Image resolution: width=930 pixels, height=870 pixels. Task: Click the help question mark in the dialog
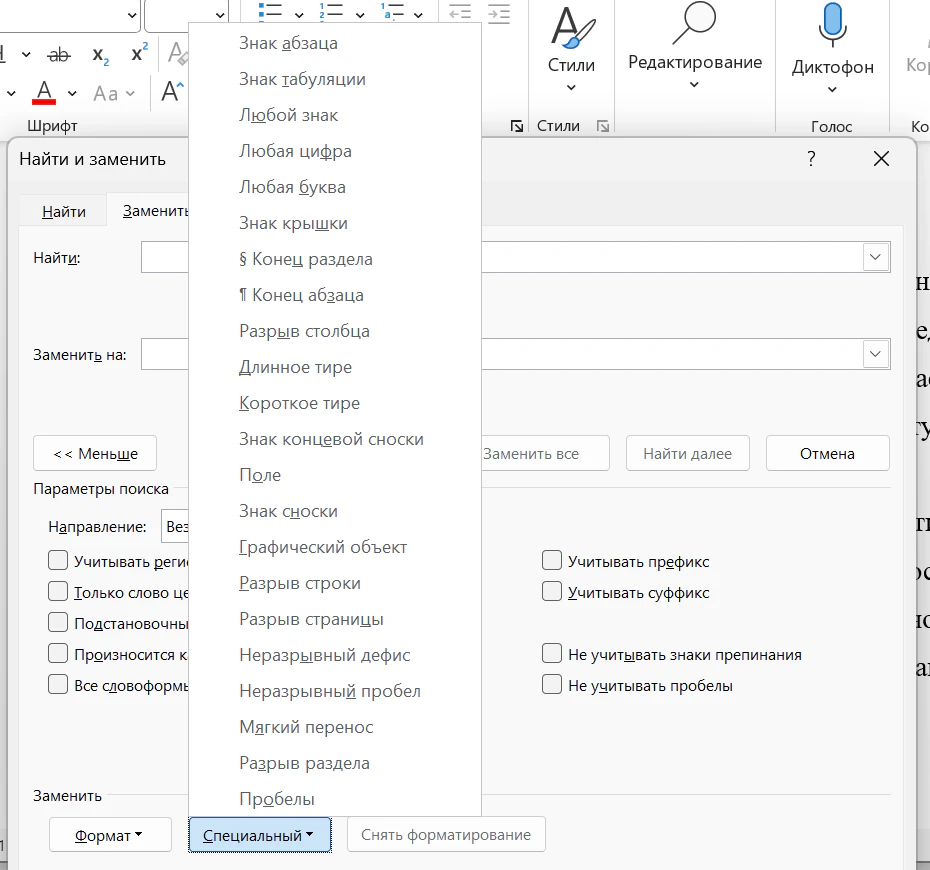tap(811, 158)
